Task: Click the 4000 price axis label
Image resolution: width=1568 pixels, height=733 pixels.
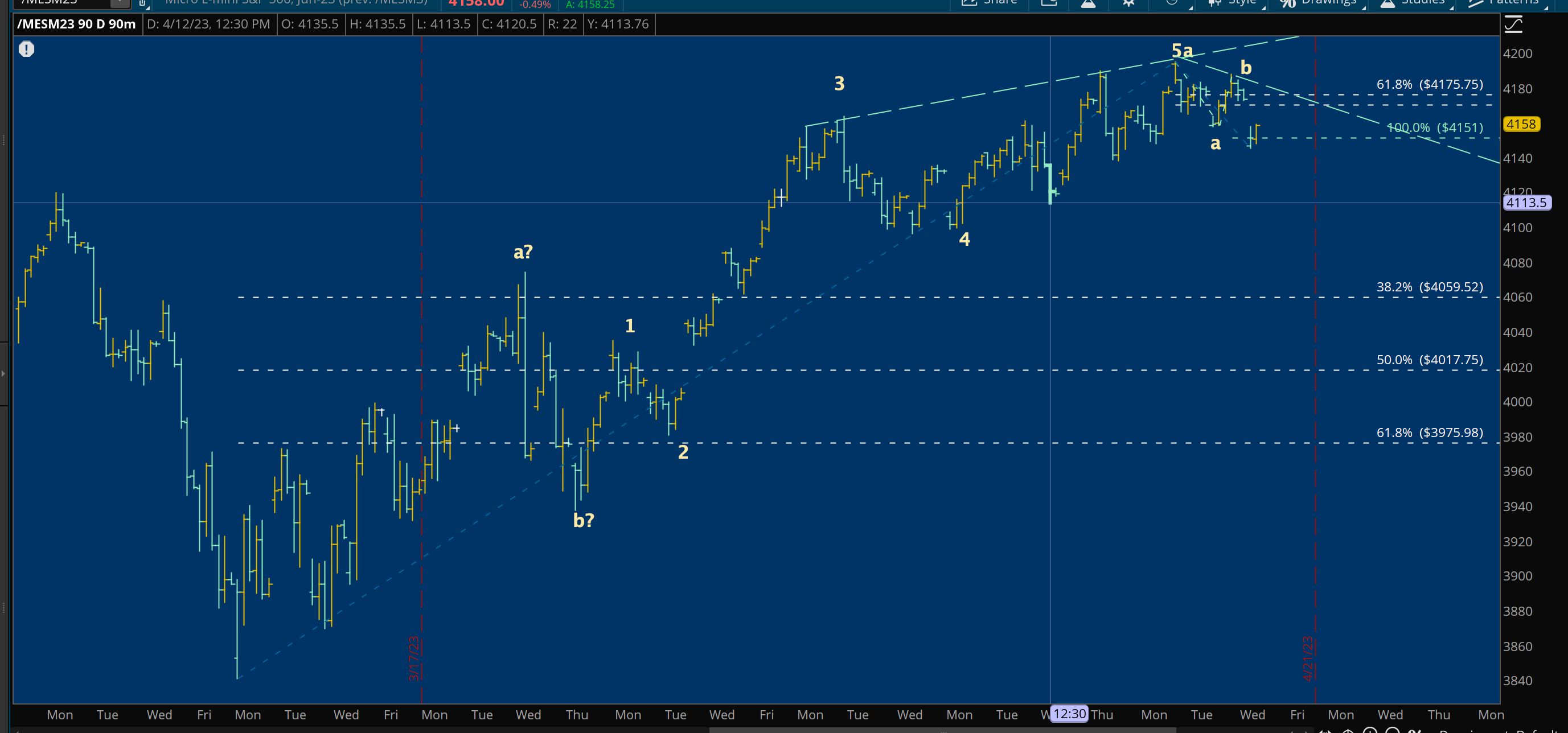Action: coord(1517,401)
